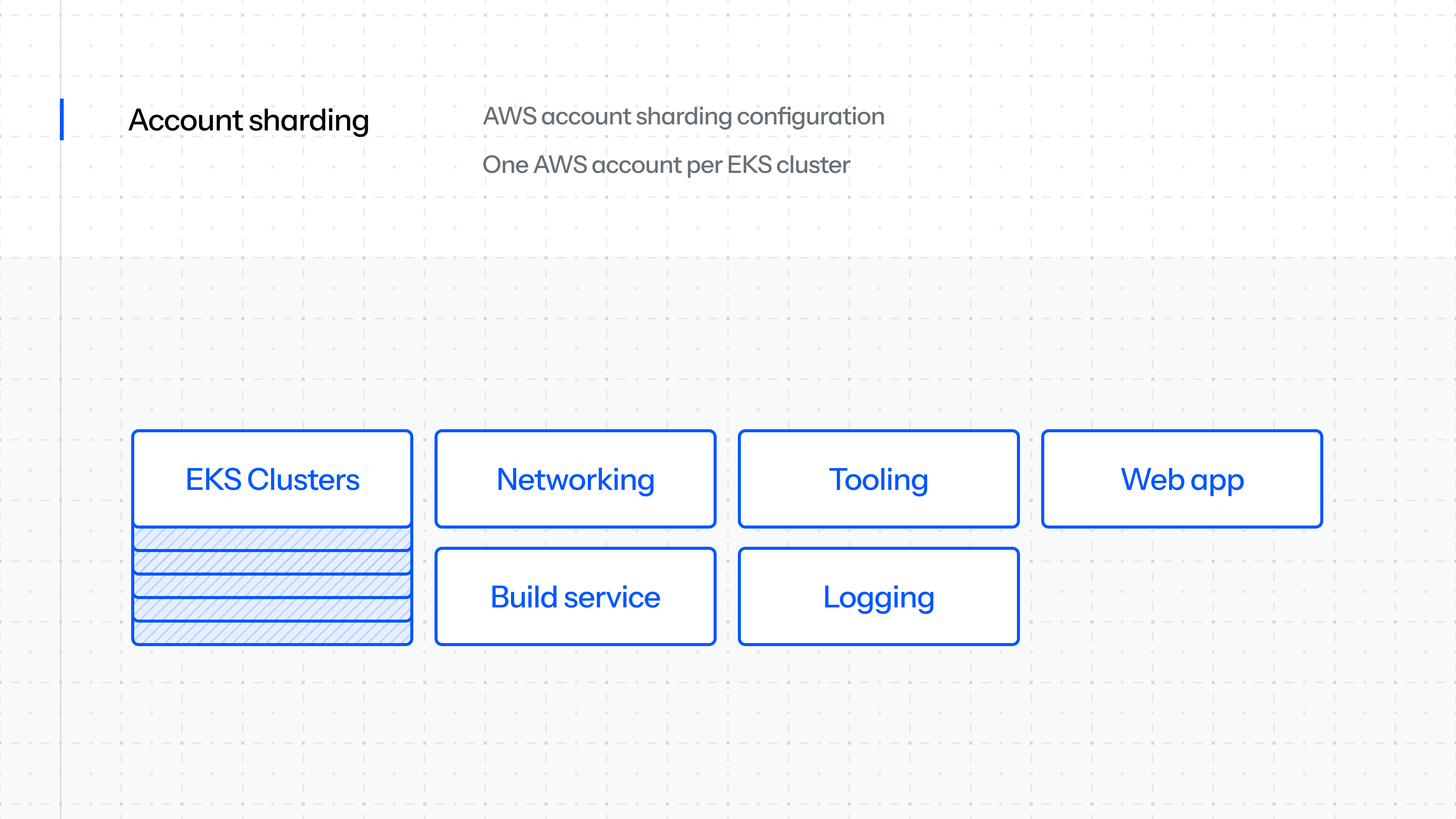
Task: Click the word configuration in subtitle
Action: (x=811, y=116)
